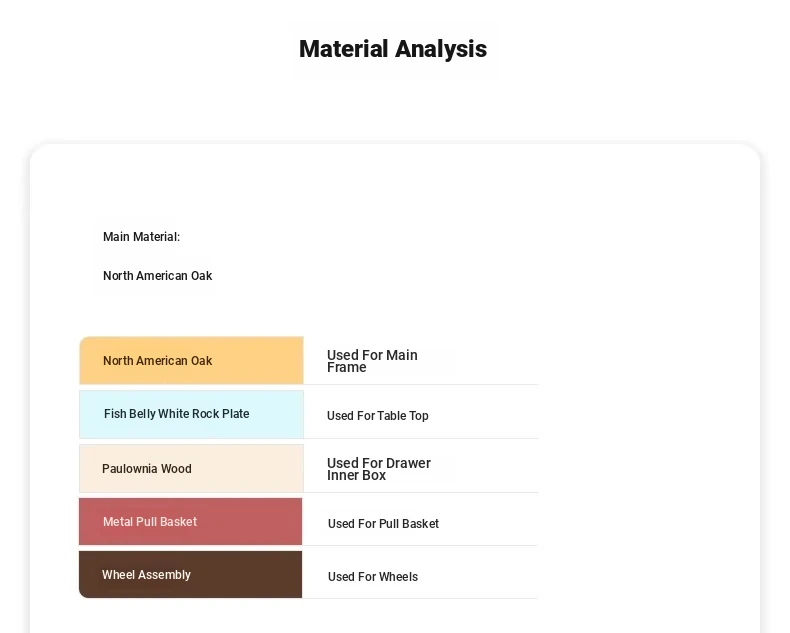Viewport: 790px width, 633px height.
Task: Select the Main Material: label
Action: (x=141, y=237)
